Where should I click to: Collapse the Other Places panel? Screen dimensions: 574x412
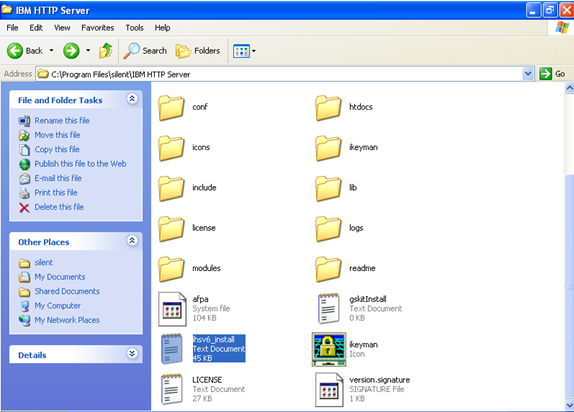click(x=132, y=241)
